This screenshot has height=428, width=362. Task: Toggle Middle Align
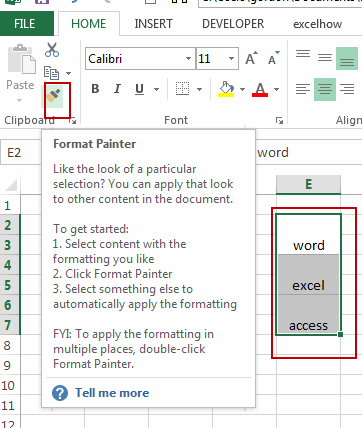pyautogui.click(x=325, y=58)
